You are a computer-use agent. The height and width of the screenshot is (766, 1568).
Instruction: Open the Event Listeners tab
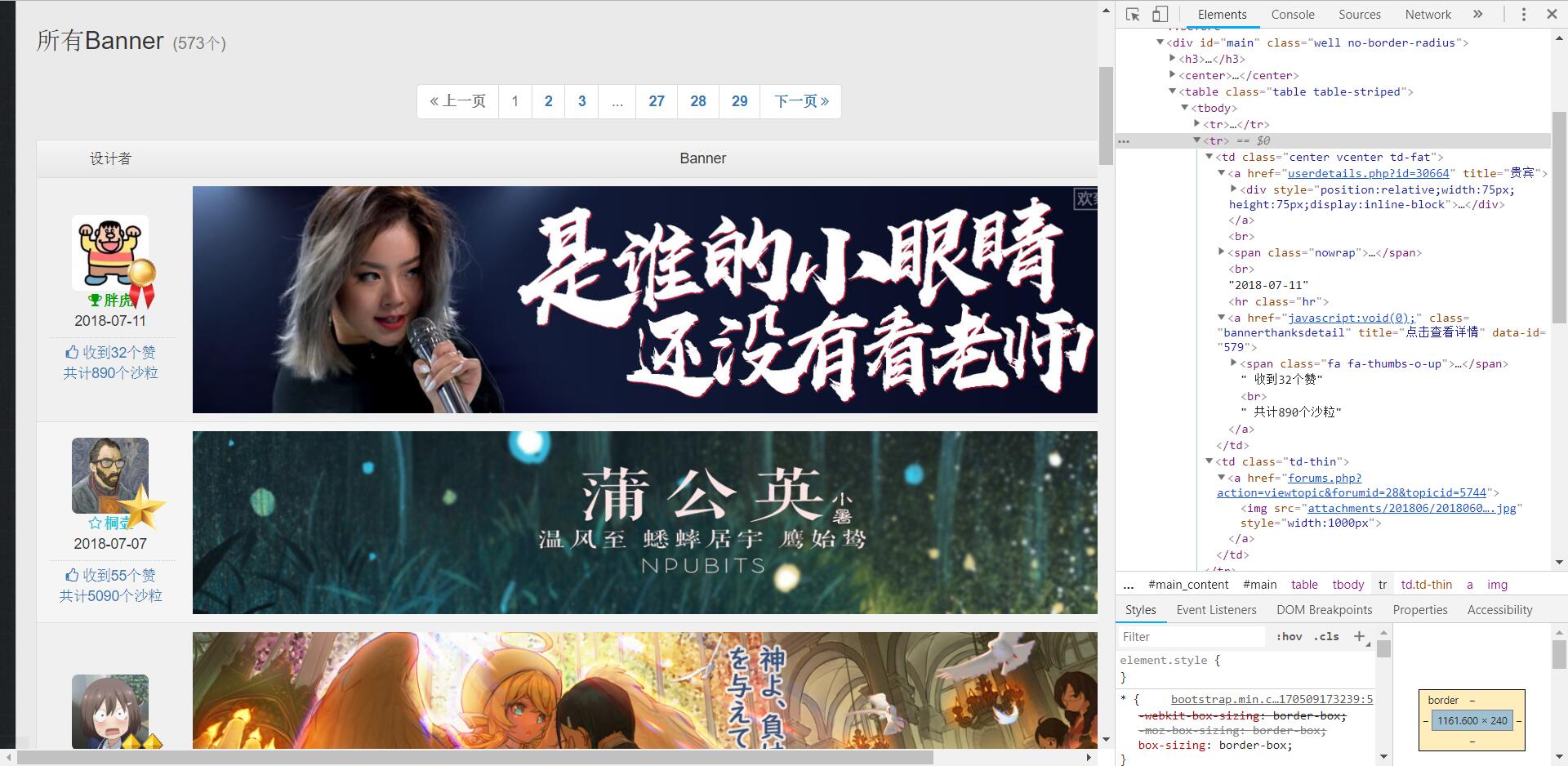pyautogui.click(x=1216, y=610)
